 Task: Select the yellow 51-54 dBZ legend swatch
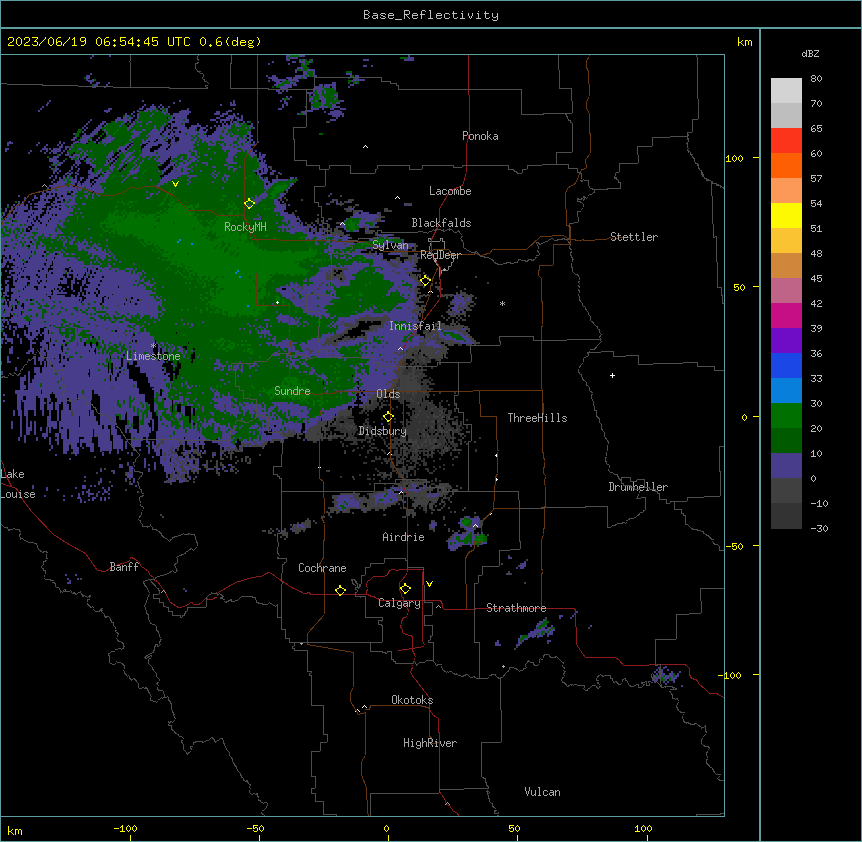(x=786, y=215)
